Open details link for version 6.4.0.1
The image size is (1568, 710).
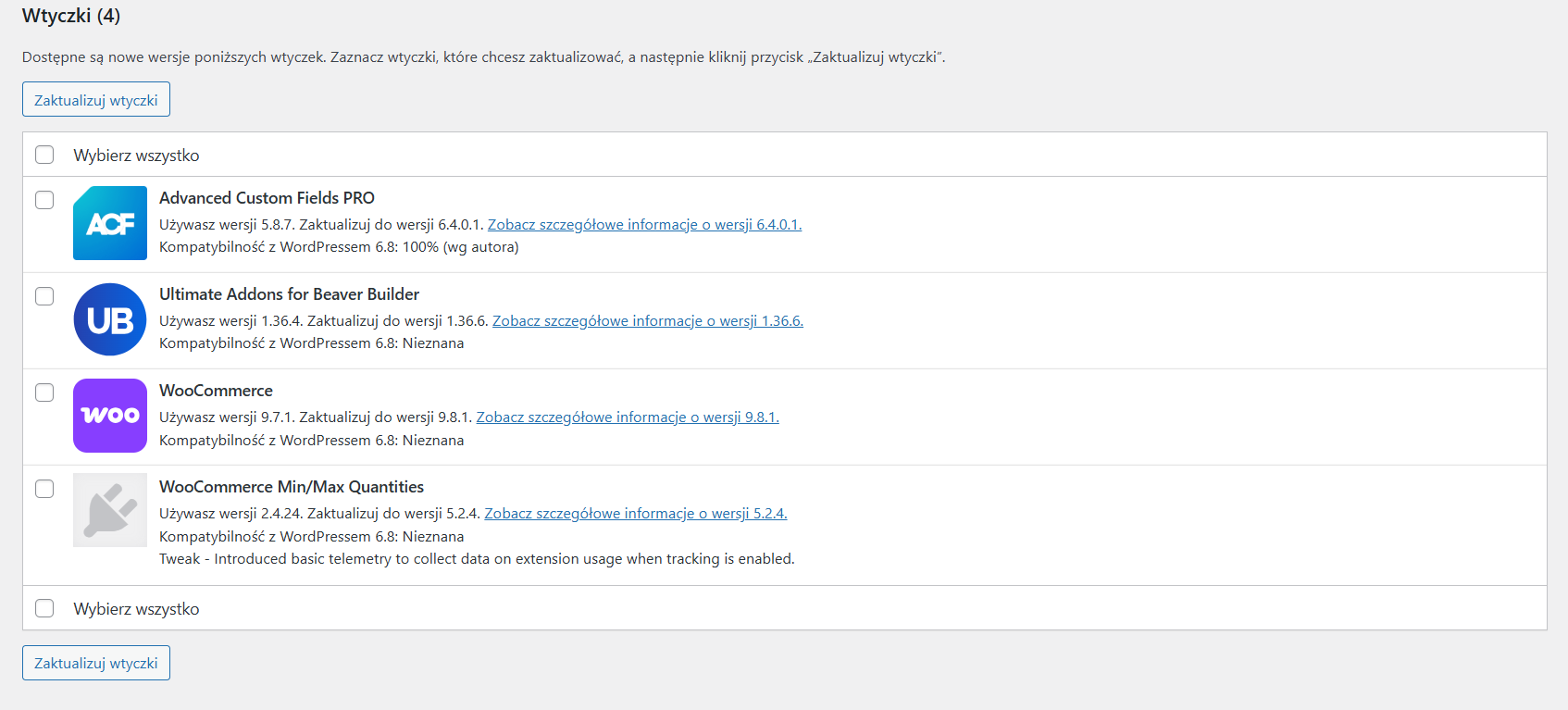coord(644,224)
